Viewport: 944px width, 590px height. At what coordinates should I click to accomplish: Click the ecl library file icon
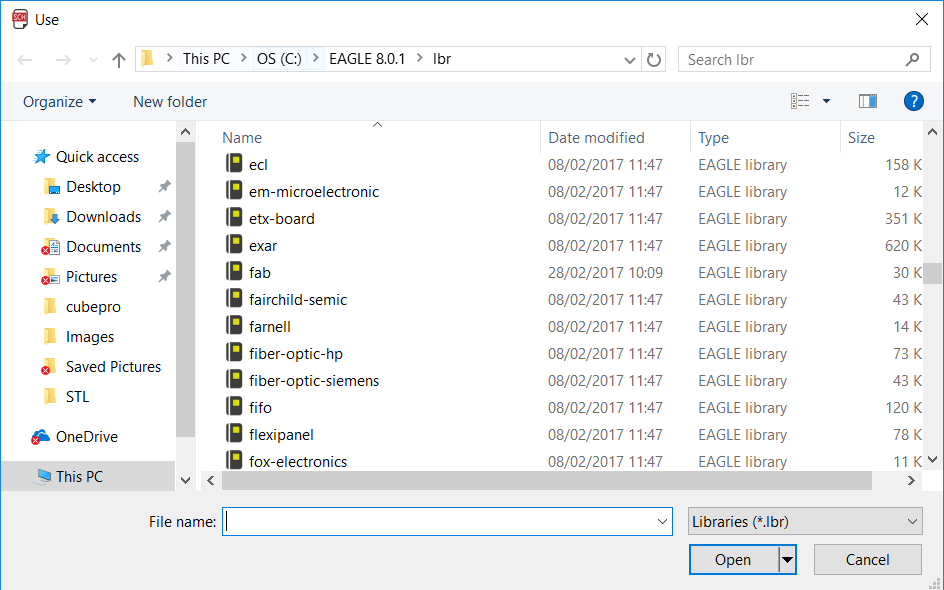(234, 163)
